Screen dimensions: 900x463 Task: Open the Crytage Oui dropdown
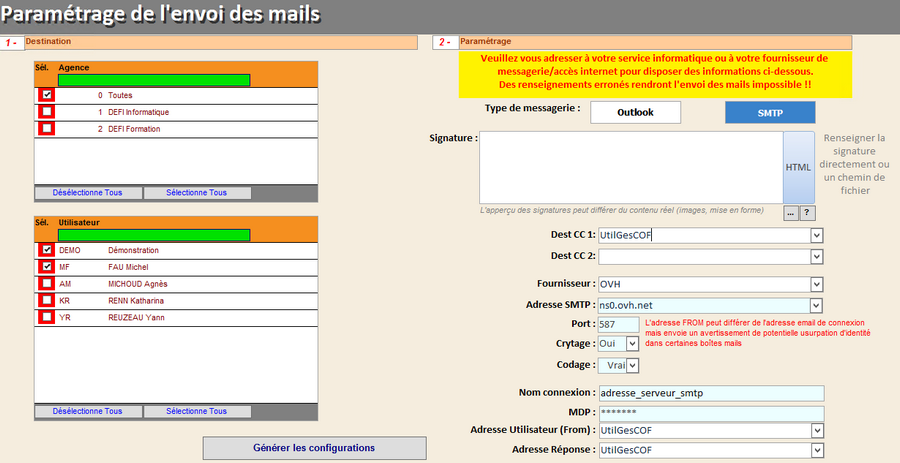(x=632, y=344)
